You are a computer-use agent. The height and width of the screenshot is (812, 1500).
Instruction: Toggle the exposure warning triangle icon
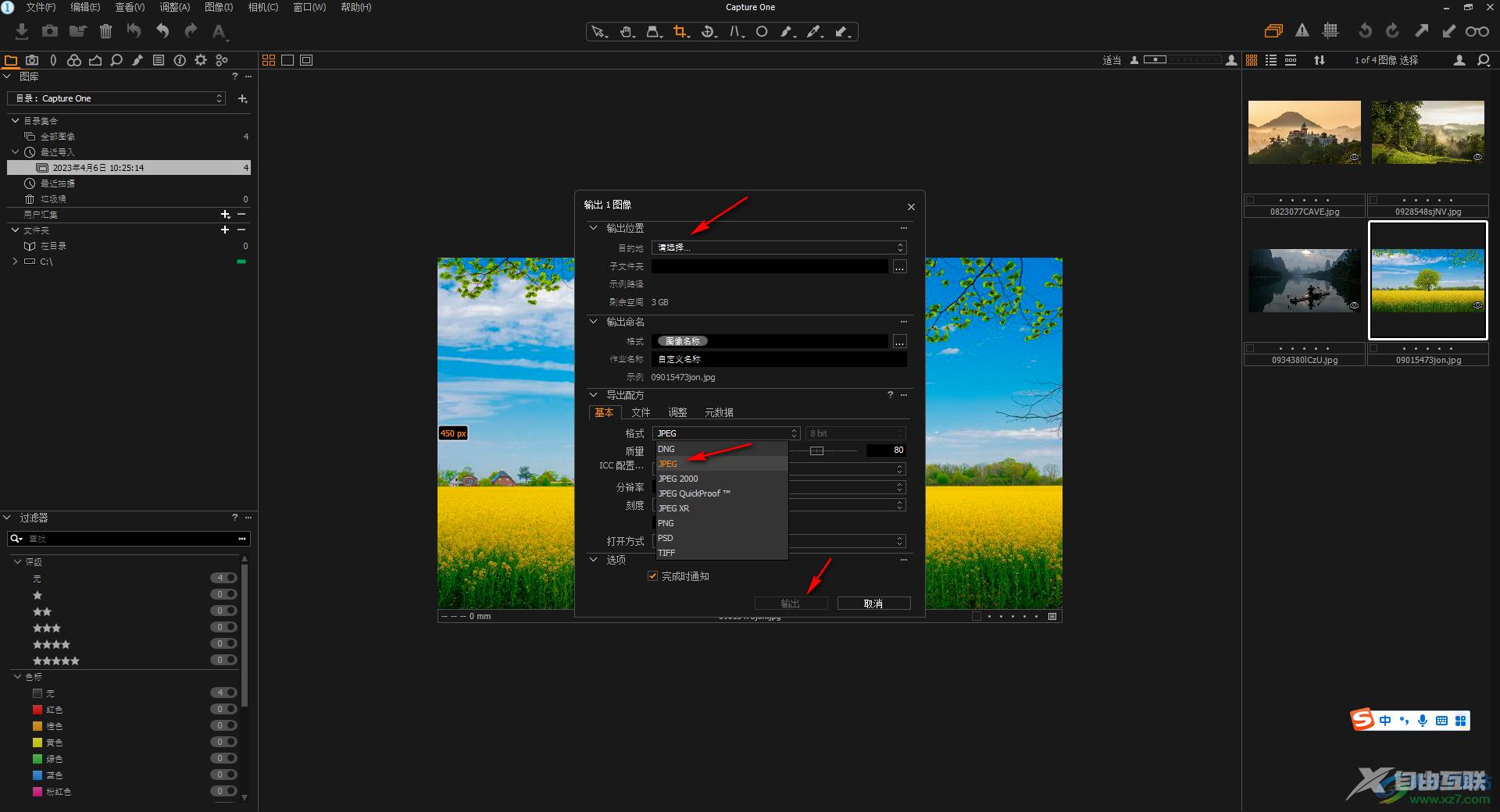pos(1302,31)
